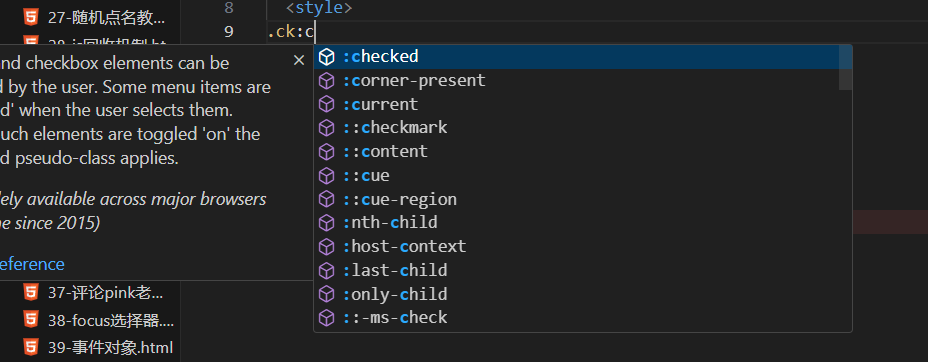The image size is (928, 362).
Task: Select the :checked suggestion
Action: [582, 57]
